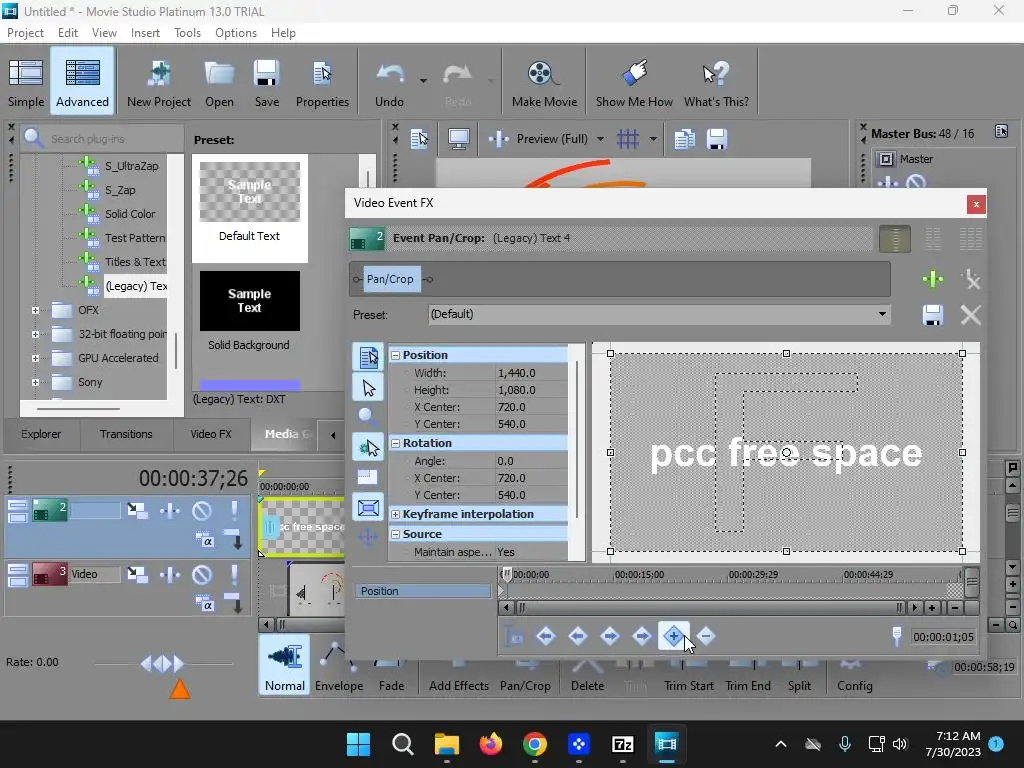Mute track 2
This screenshot has height=768, width=1024.
202,510
